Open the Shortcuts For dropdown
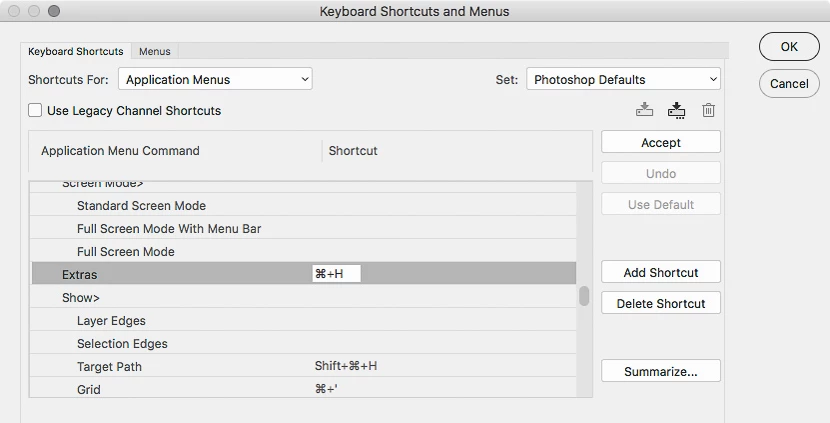The height and width of the screenshot is (423, 830). [x=215, y=79]
